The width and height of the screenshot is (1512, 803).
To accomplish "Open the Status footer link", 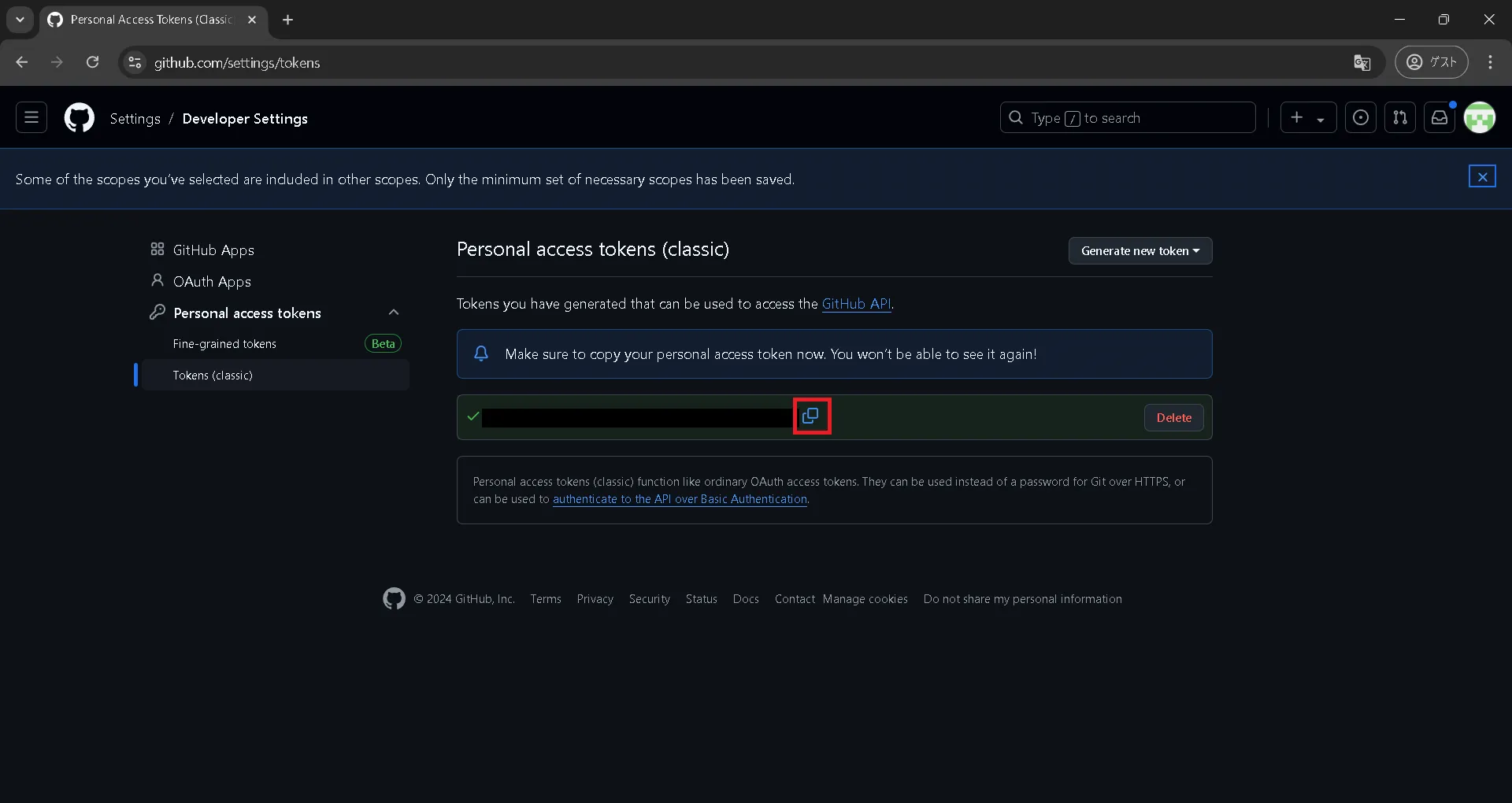I will click(701, 599).
